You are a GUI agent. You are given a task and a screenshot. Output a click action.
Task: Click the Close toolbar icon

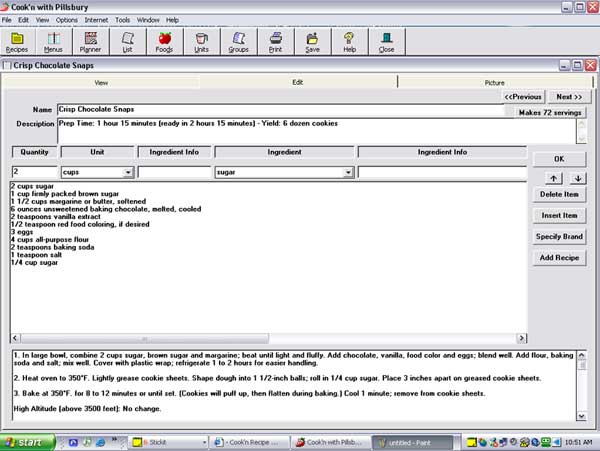coord(386,42)
